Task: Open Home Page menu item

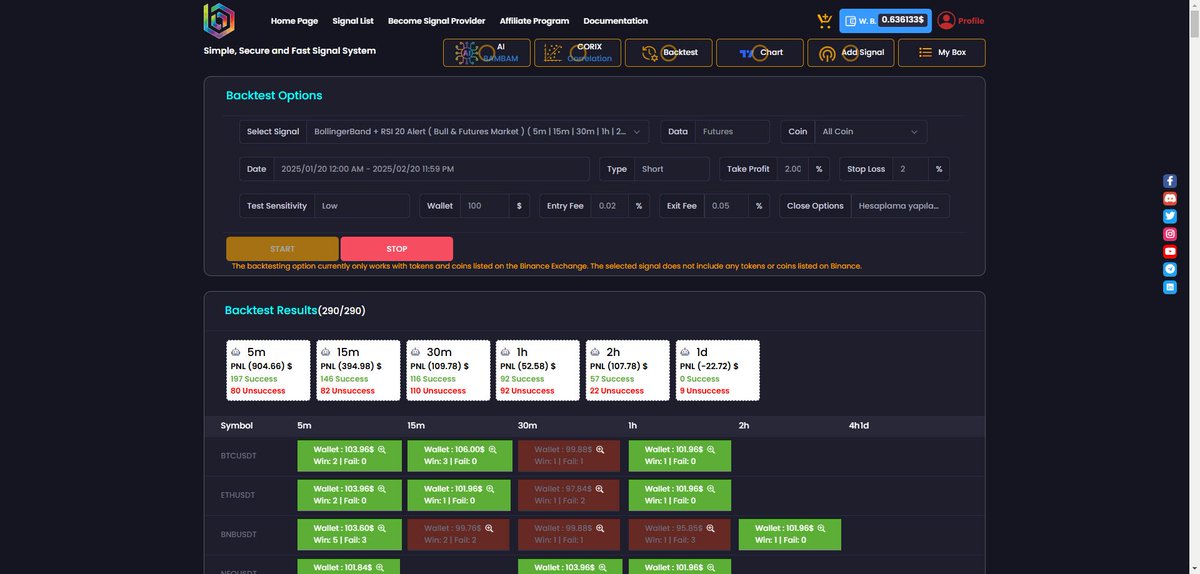Action: tap(294, 21)
